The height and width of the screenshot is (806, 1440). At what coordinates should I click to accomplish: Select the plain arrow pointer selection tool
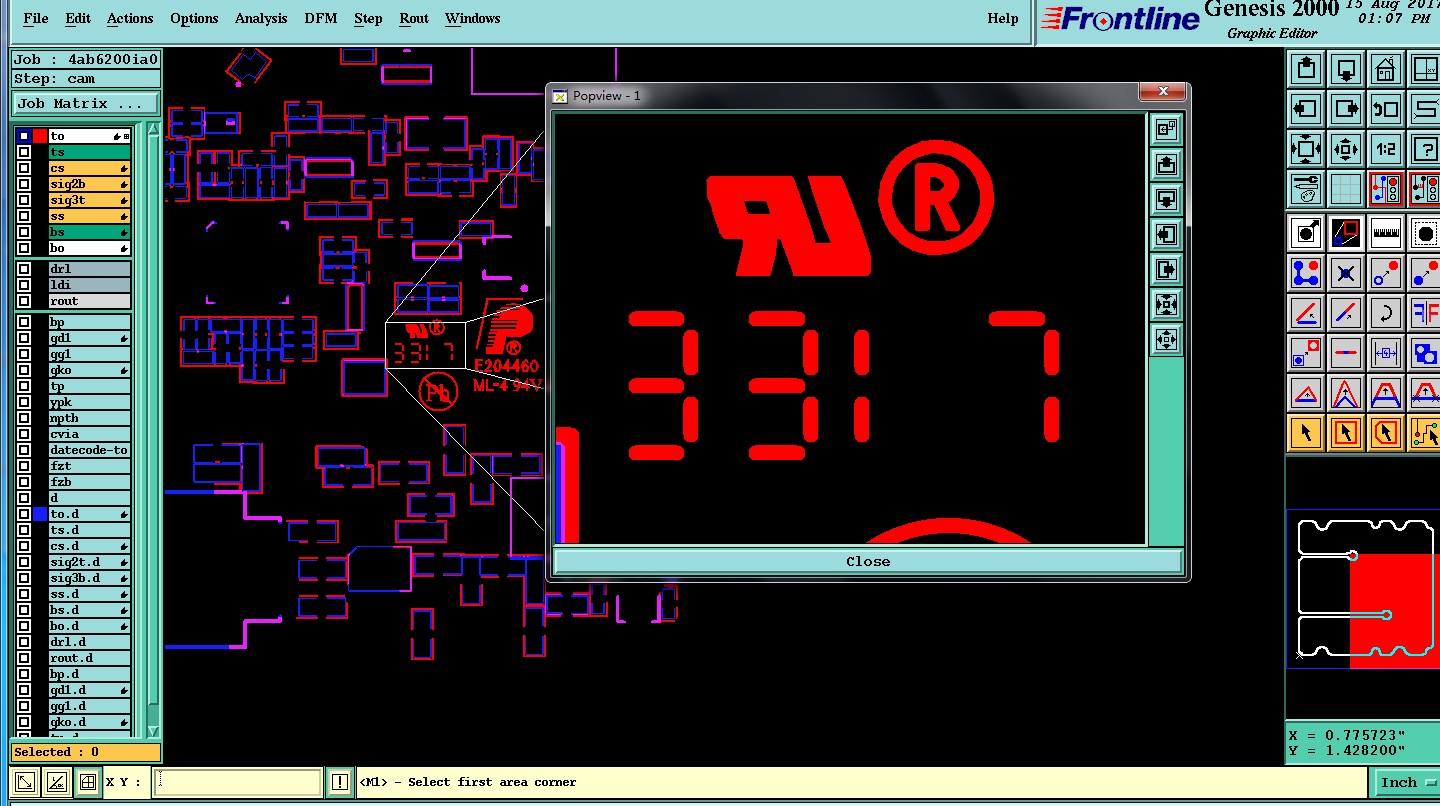coord(1306,433)
